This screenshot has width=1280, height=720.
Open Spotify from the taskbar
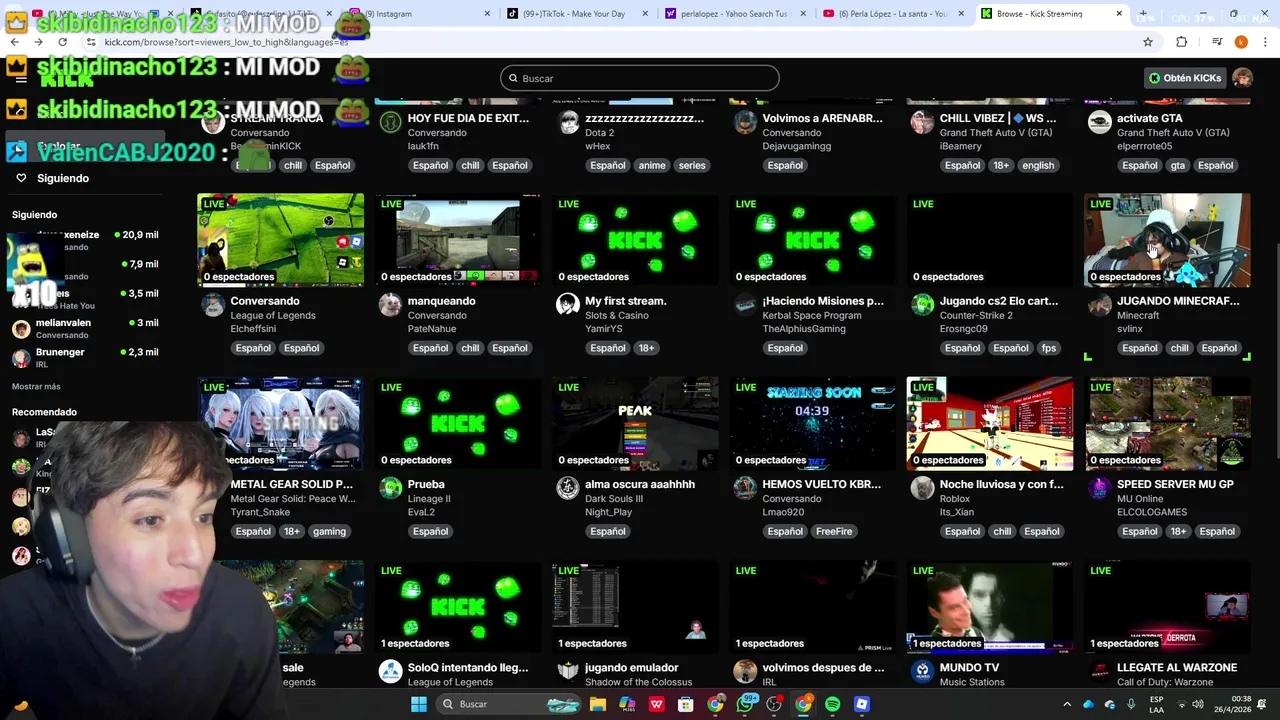coord(833,704)
